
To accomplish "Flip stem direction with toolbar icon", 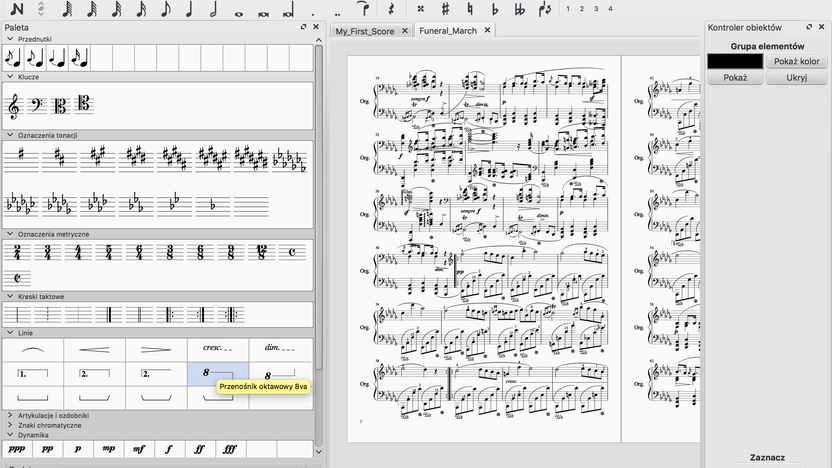I will [x=544, y=9].
